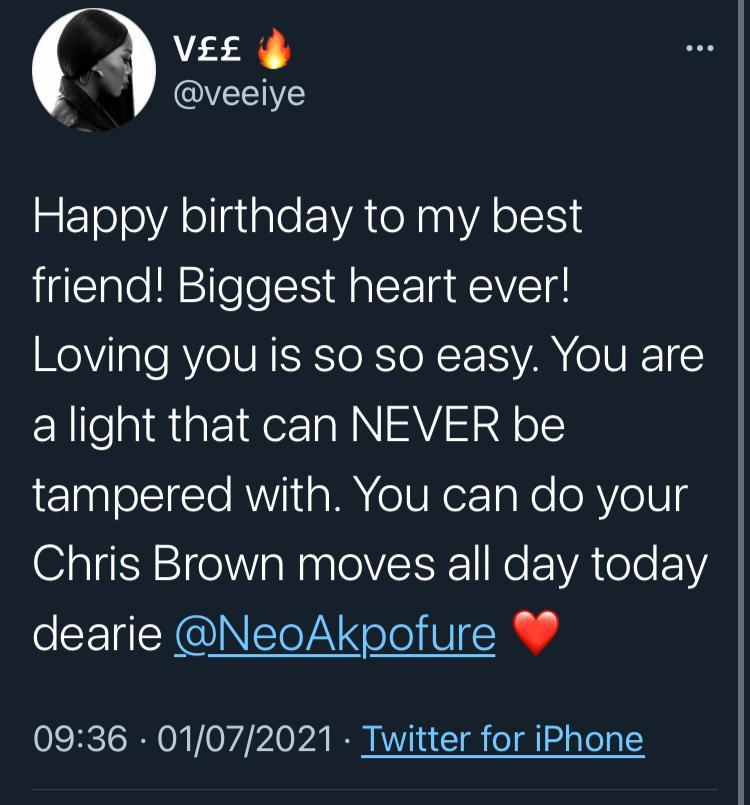Click the Twitter for iPhone link

click(502, 739)
